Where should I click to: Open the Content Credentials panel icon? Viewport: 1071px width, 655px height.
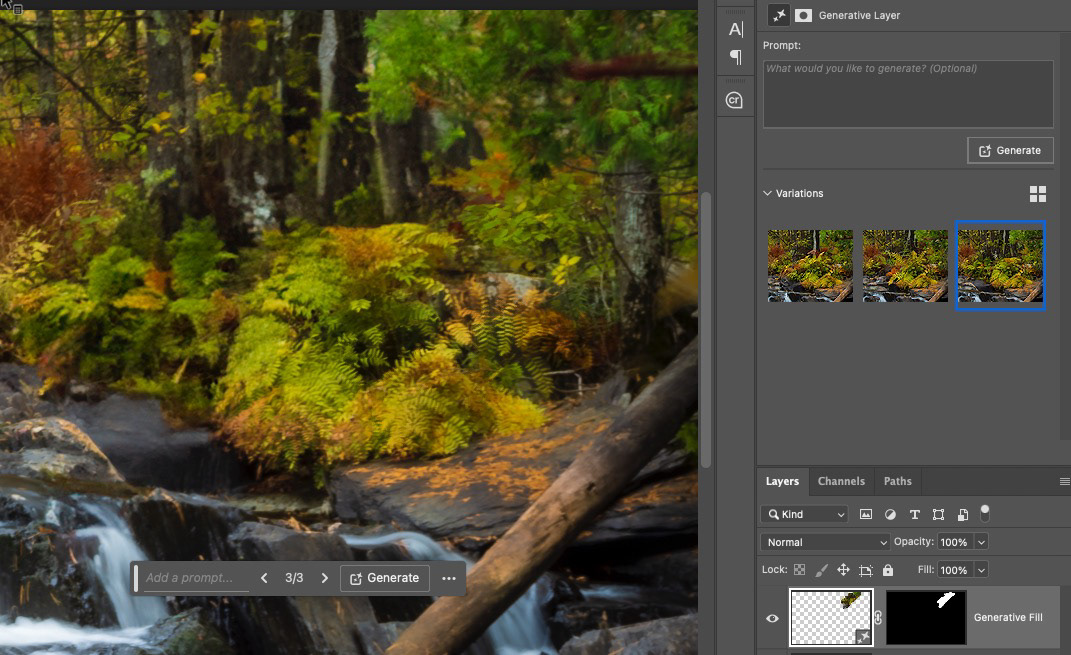(734, 100)
